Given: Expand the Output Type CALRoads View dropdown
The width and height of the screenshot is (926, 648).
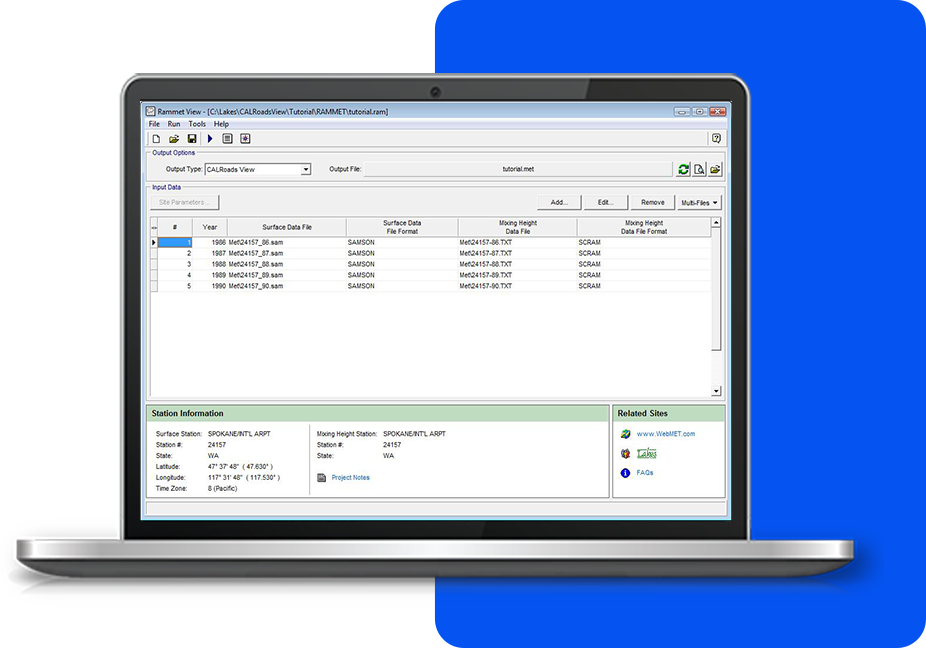Looking at the screenshot, I should point(306,170).
